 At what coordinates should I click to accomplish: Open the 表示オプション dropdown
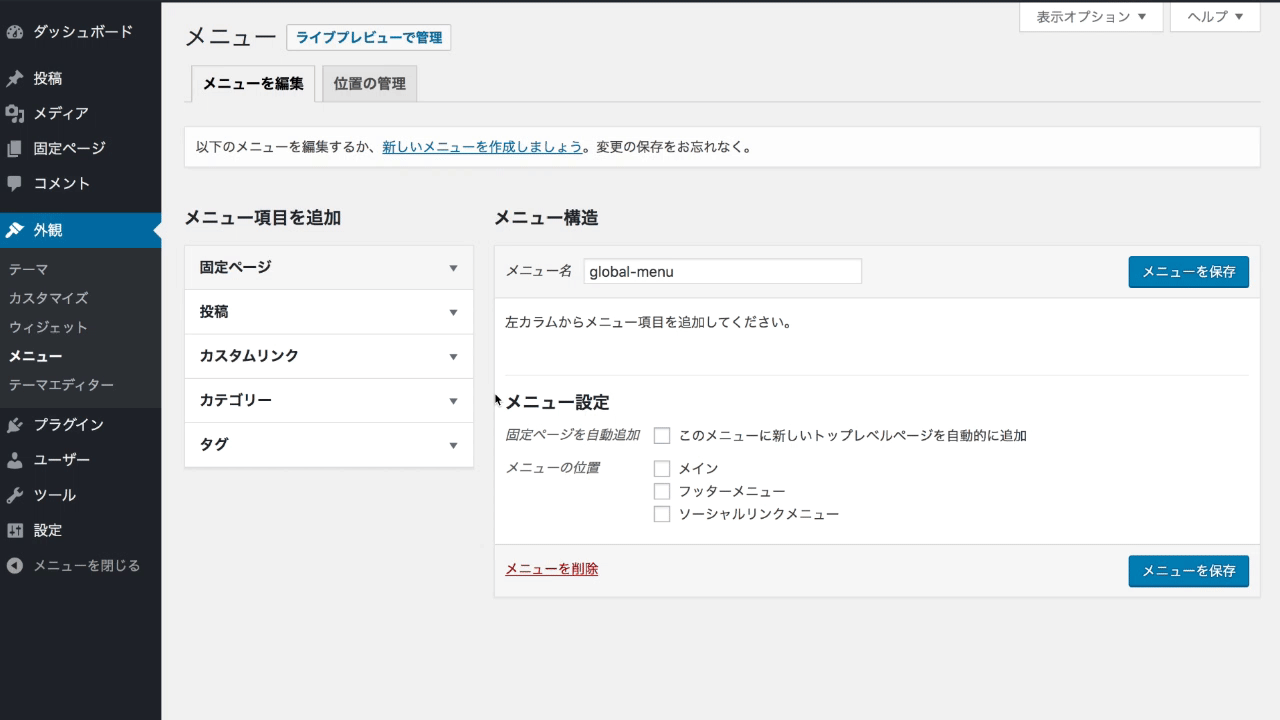[x=1090, y=17]
